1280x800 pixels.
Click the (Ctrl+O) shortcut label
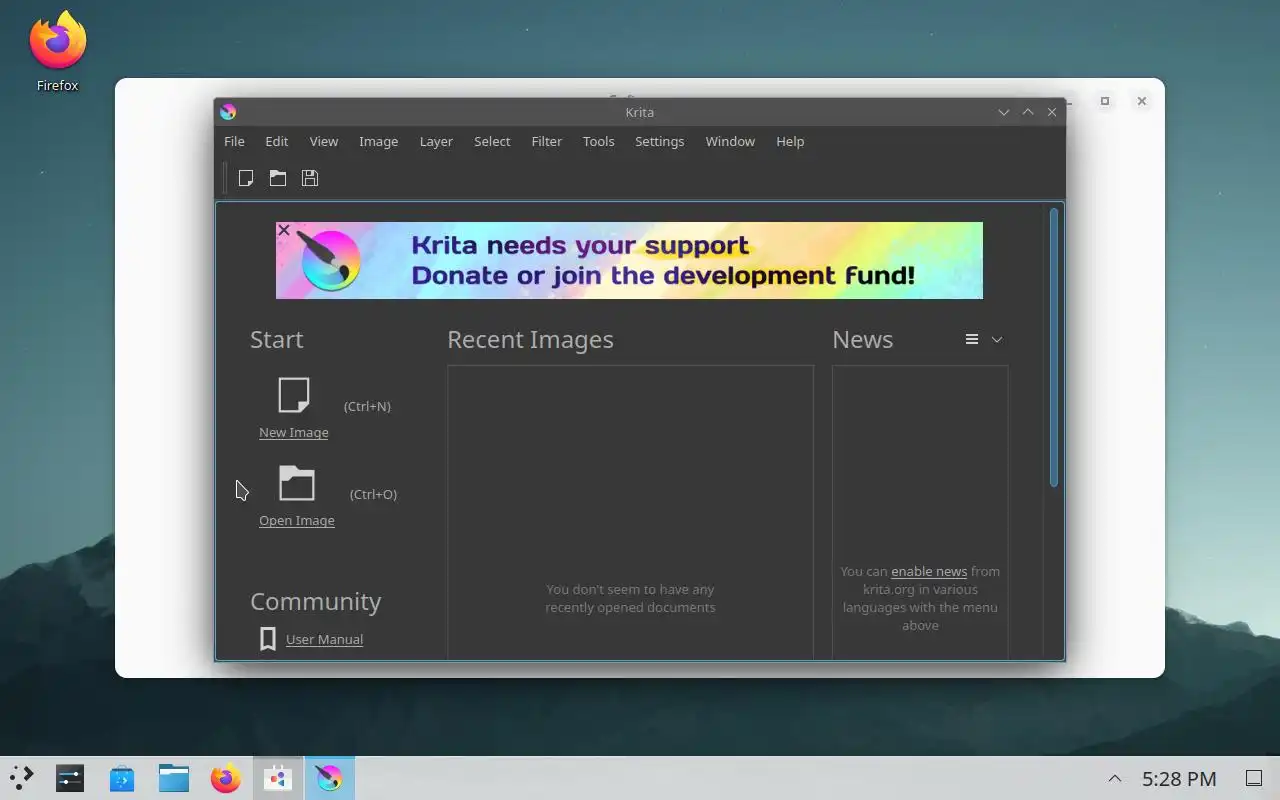pyautogui.click(x=373, y=495)
